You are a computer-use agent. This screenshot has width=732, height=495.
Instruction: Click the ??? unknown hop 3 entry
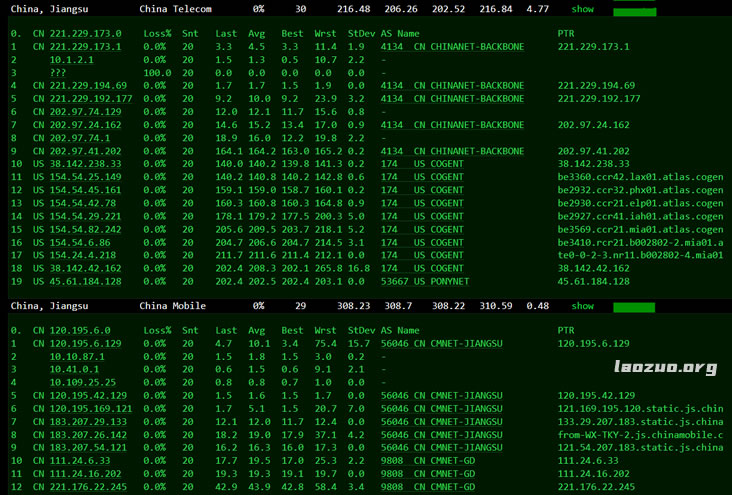pos(58,73)
